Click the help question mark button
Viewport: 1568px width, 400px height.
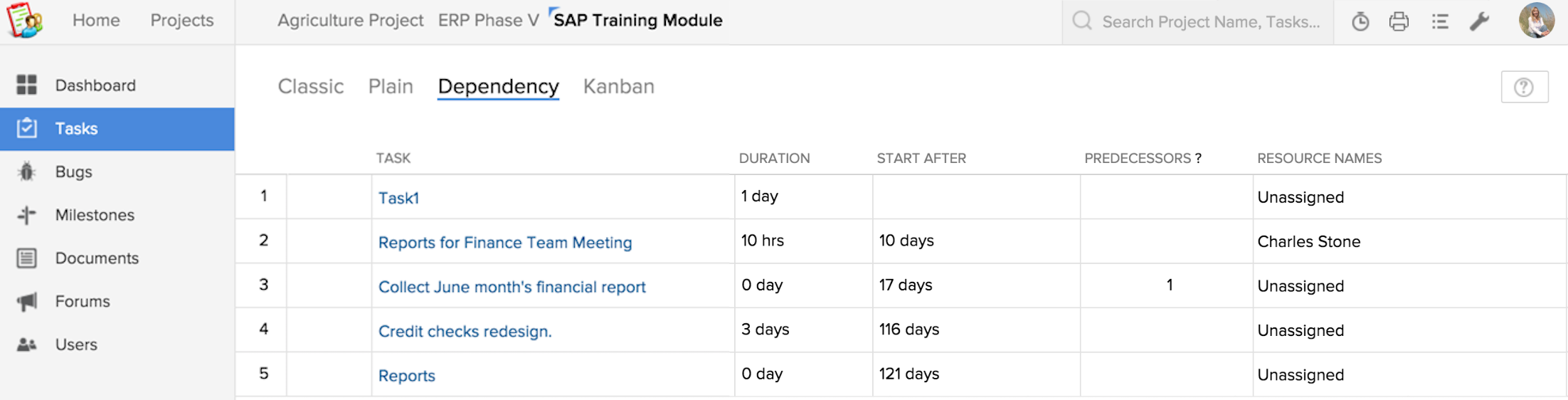[1524, 88]
